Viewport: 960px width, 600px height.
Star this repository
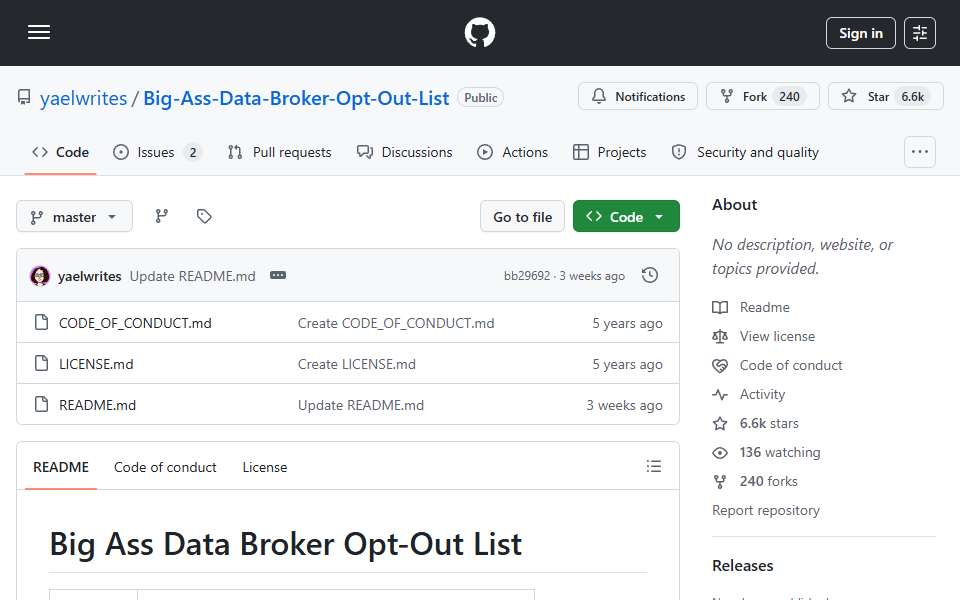(885, 96)
